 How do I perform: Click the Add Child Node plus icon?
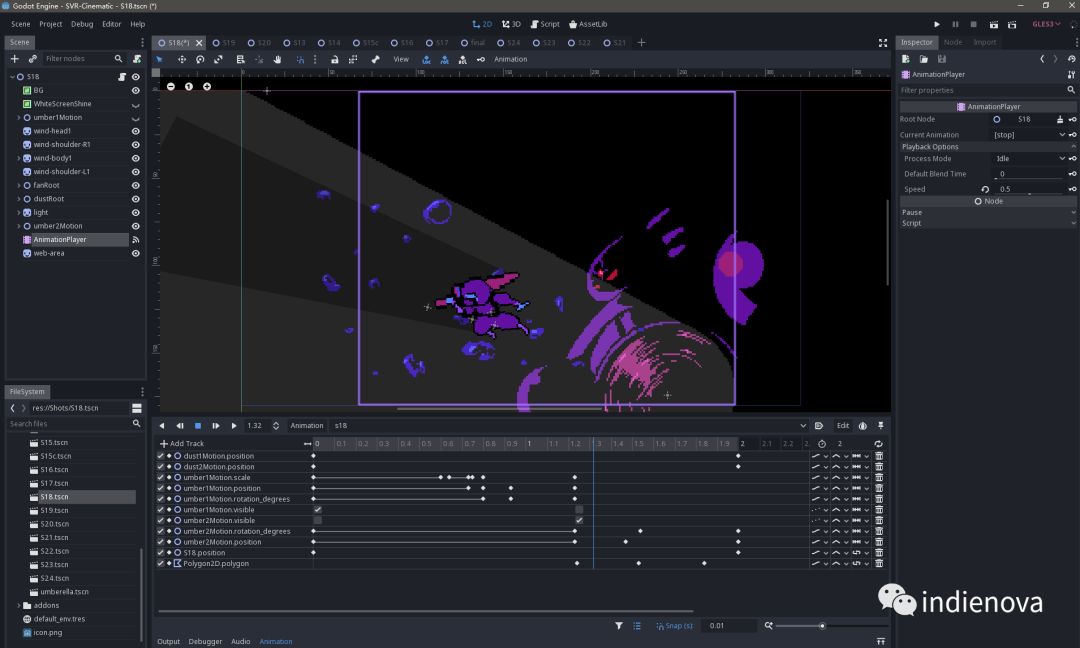tap(14, 59)
